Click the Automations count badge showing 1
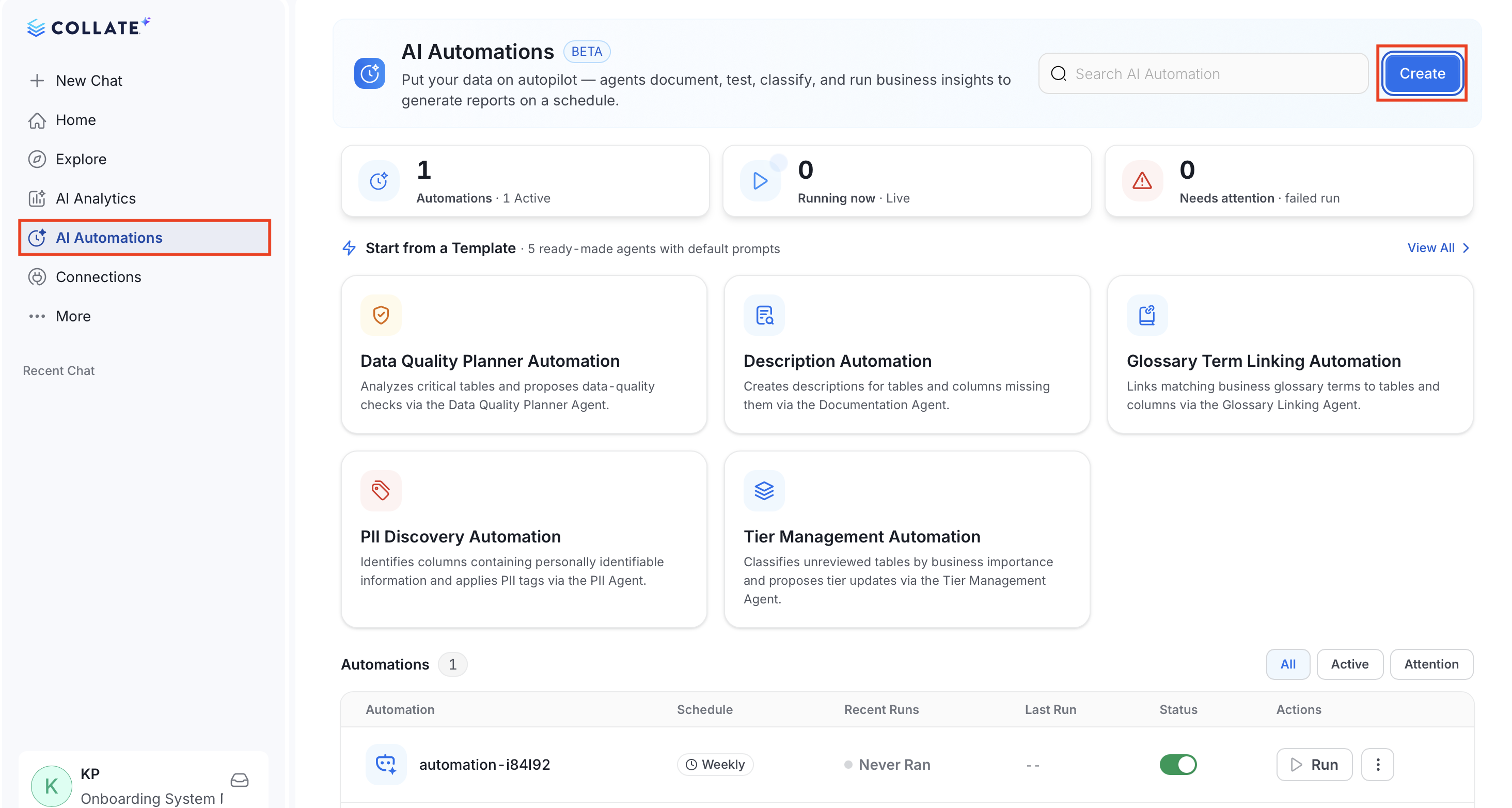This screenshot has width=1512, height=808. tap(452, 664)
